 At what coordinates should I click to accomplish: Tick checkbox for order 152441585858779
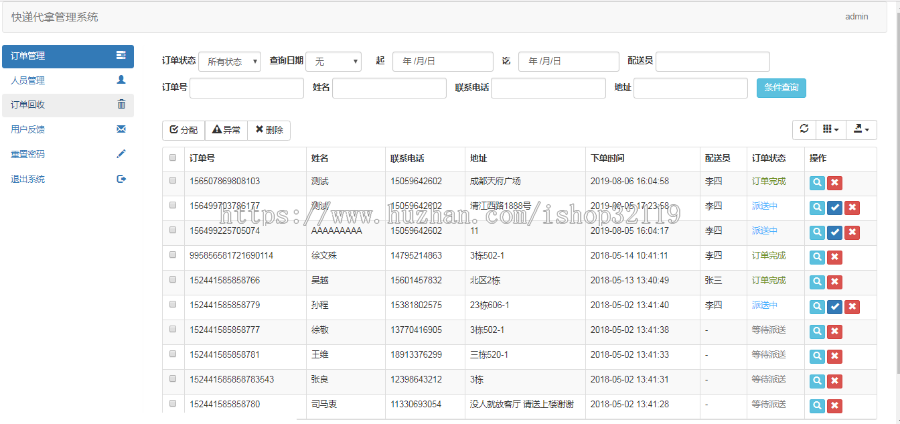coord(173,304)
